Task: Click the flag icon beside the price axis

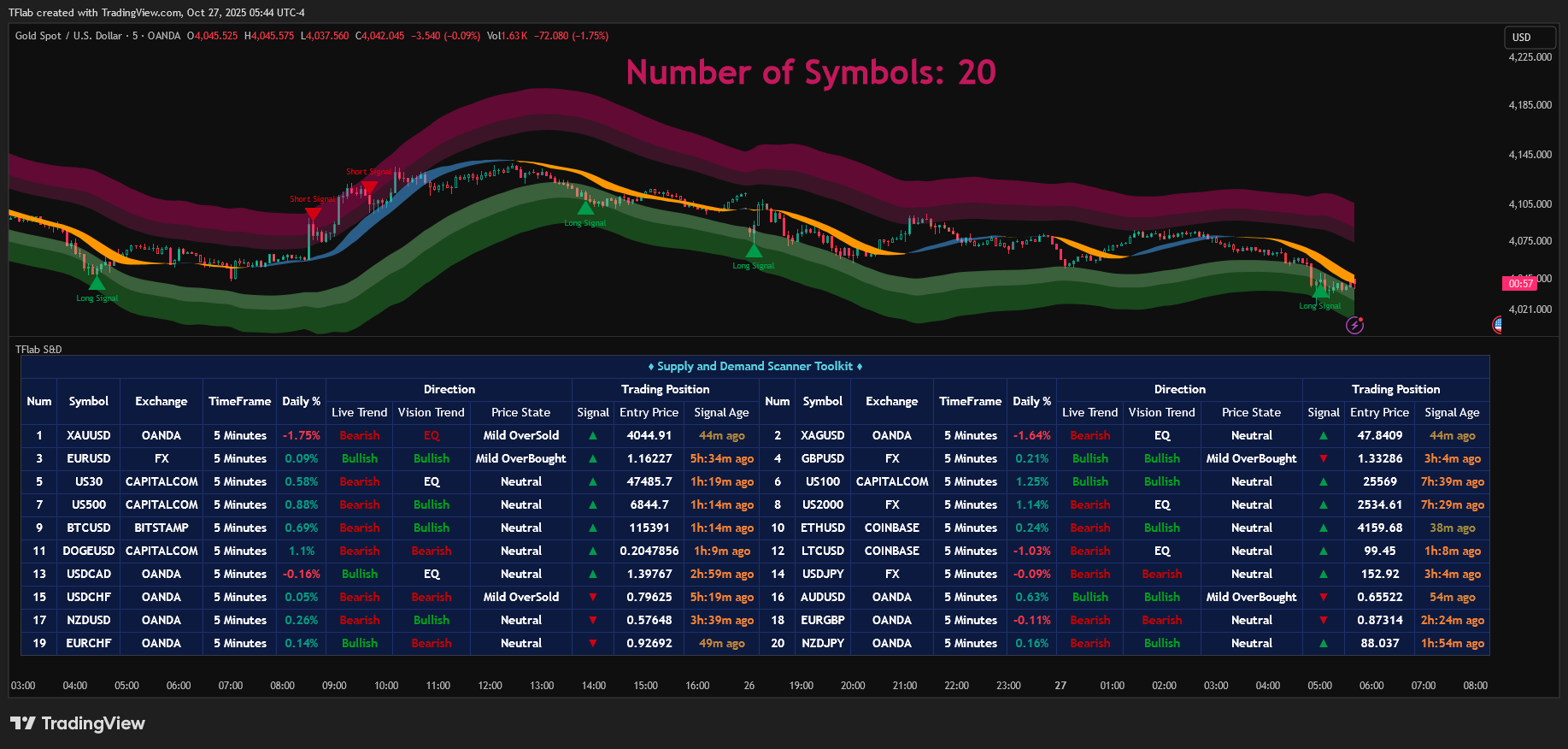Action: [x=1497, y=324]
